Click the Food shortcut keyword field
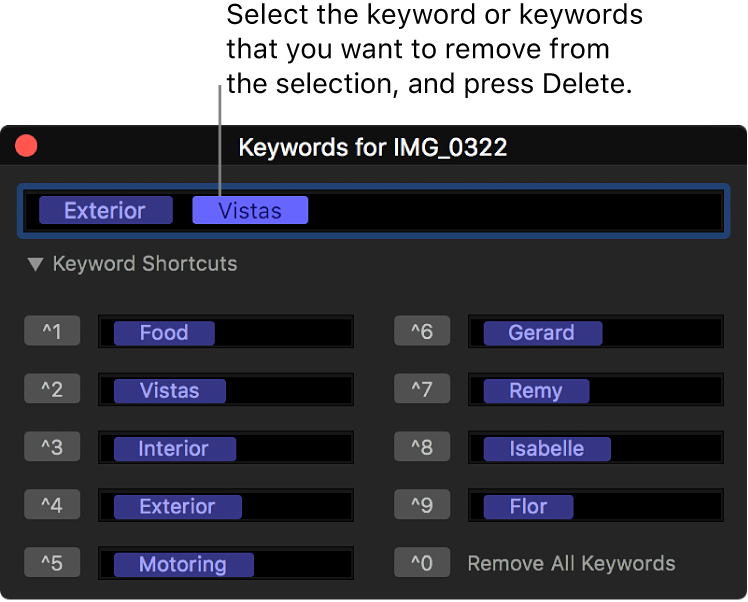The height and width of the screenshot is (602, 748). tap(280, 333)
